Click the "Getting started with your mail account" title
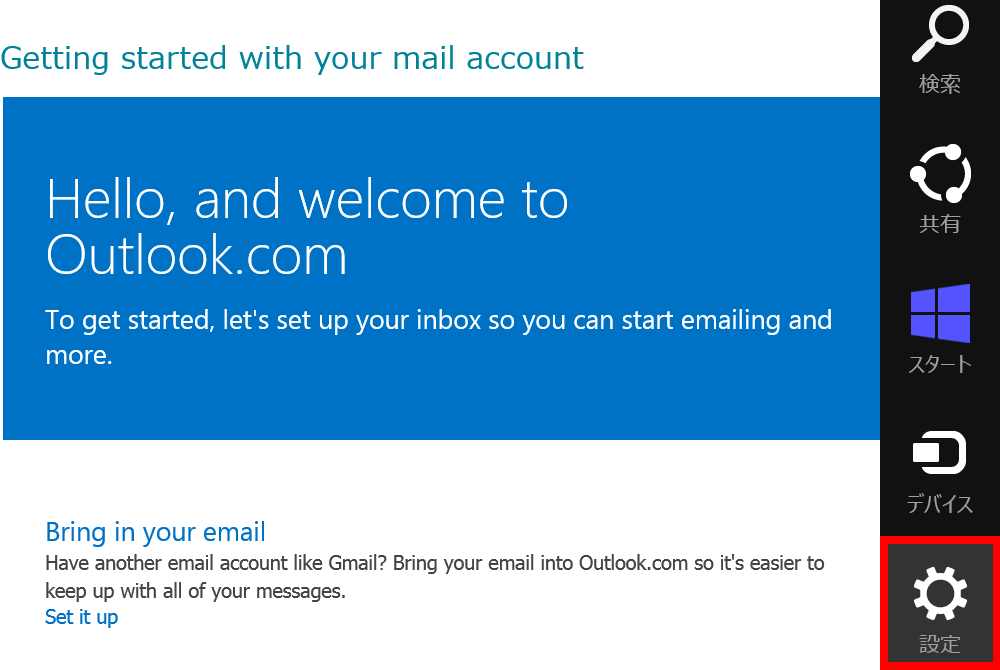Screen dimensions: 1000x670 [292, 58]
